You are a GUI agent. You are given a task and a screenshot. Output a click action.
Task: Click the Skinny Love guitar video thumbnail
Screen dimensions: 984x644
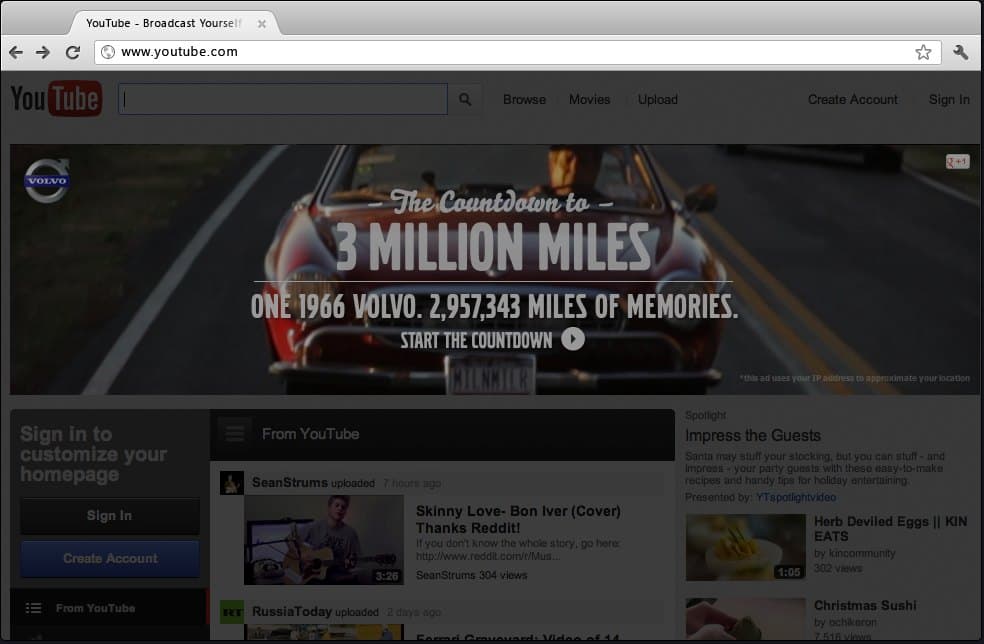[324, 540]
